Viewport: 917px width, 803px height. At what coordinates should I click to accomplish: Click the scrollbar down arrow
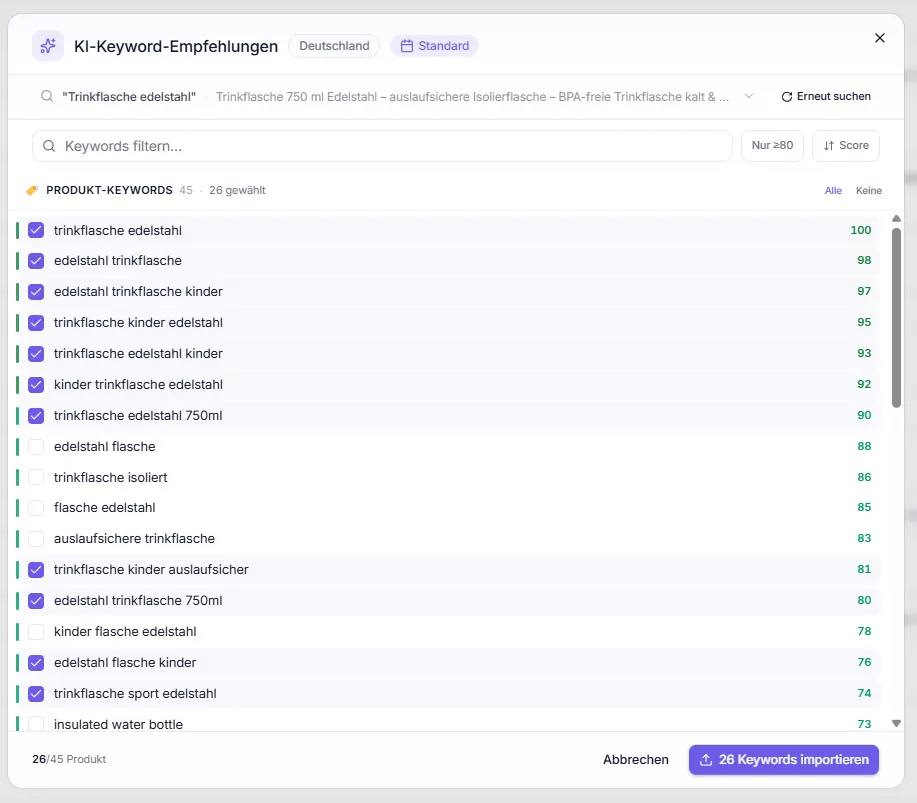[896, 723]
